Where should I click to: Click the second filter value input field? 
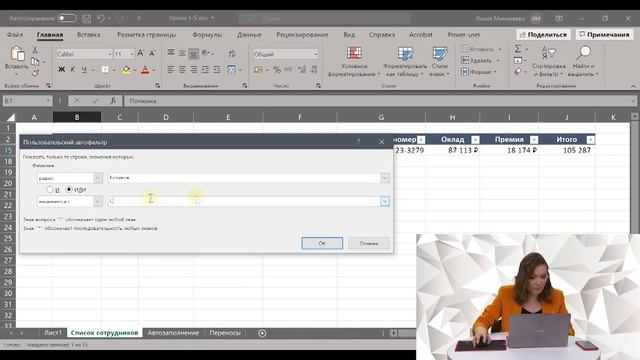(244, 201)
